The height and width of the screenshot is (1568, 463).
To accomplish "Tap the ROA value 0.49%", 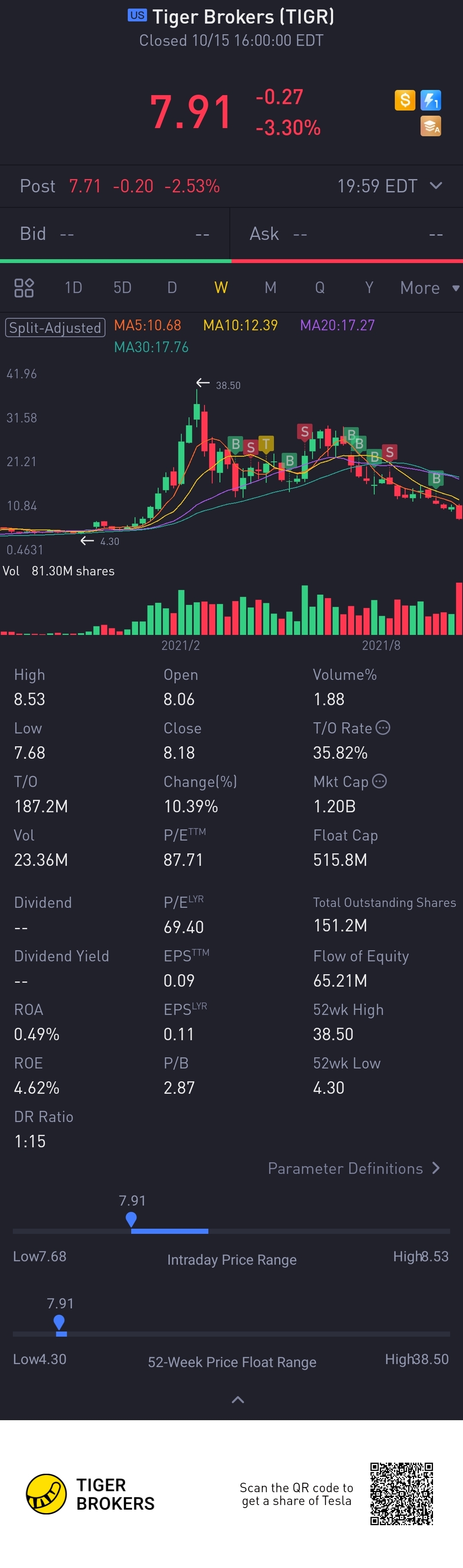I will point(36,1034).
